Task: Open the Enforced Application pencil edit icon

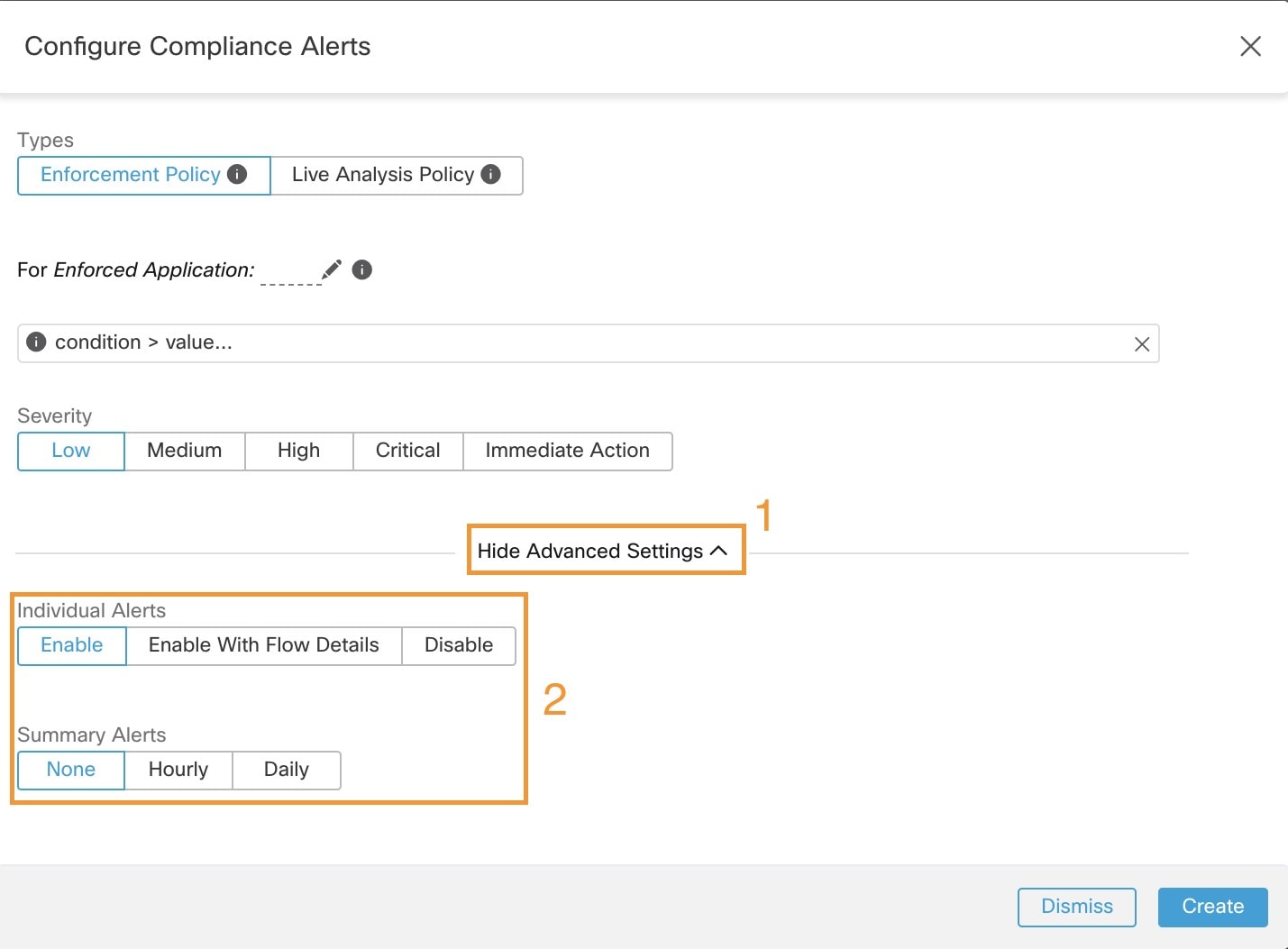Action: tap(331, 268)
